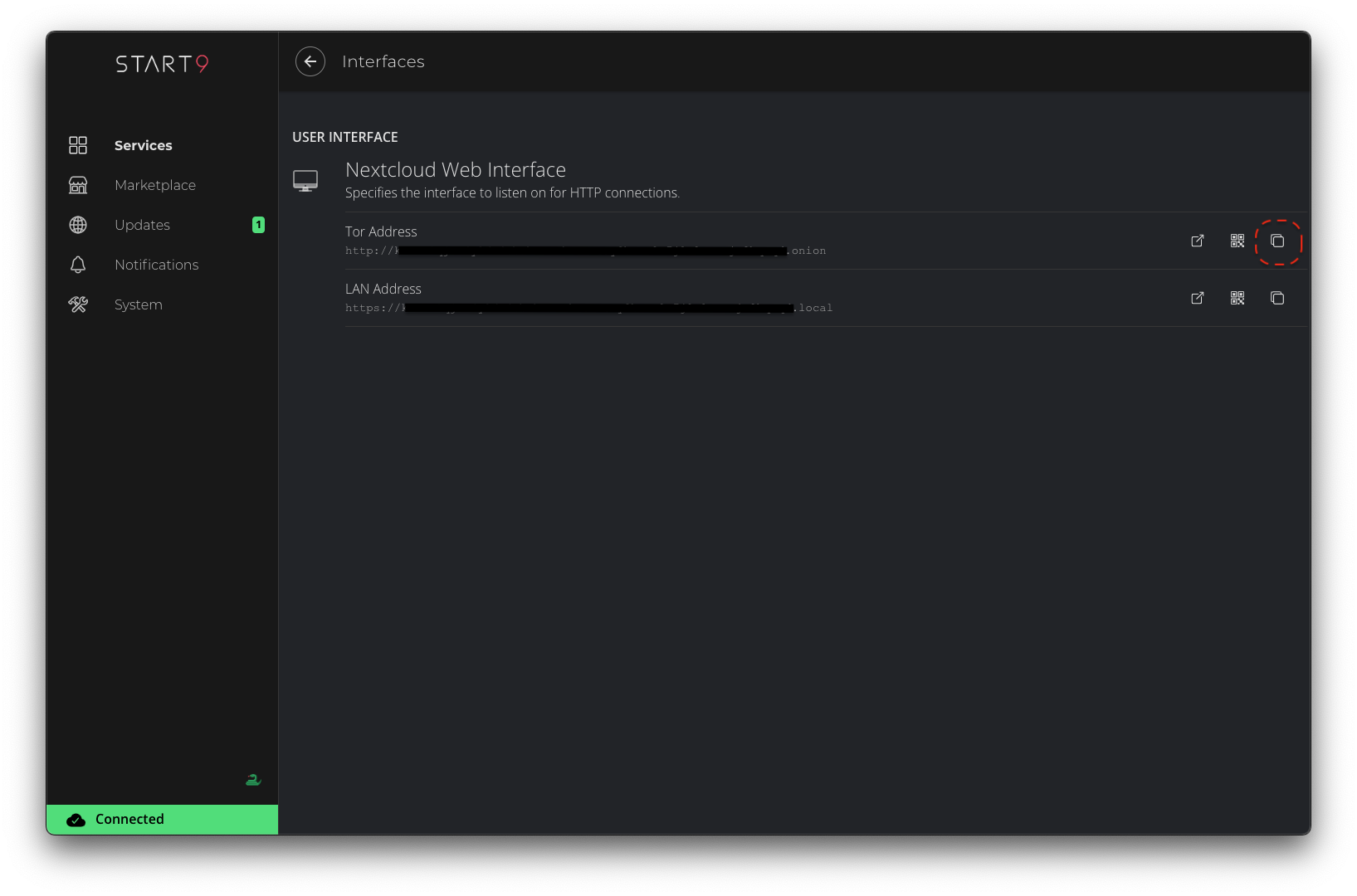This screenshot has width=1357, height=896.
Task: Select the Marketplace menu label
Action: click(155, 185)
